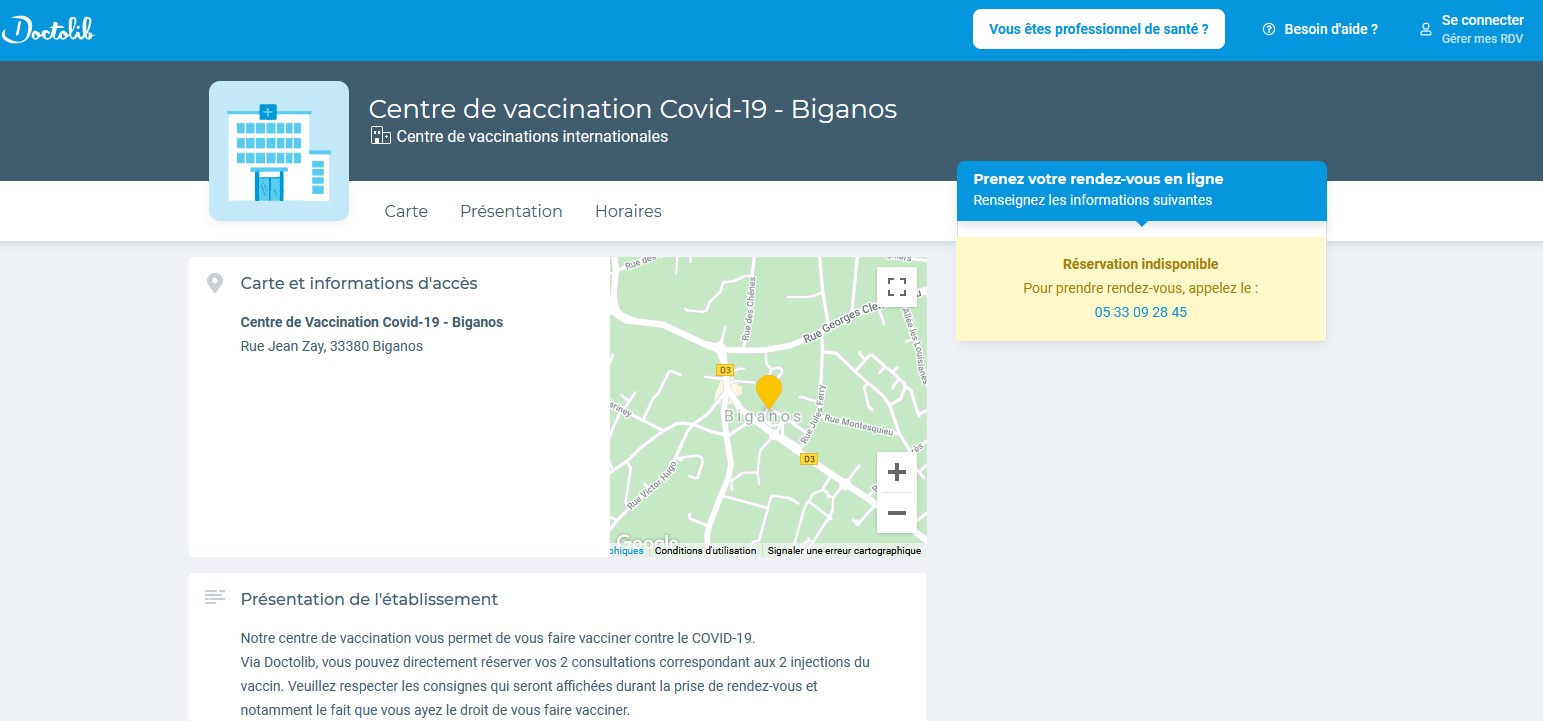Click the presentation paragraph lines icon
1543x721 pixels.
(x=214, y=598)
